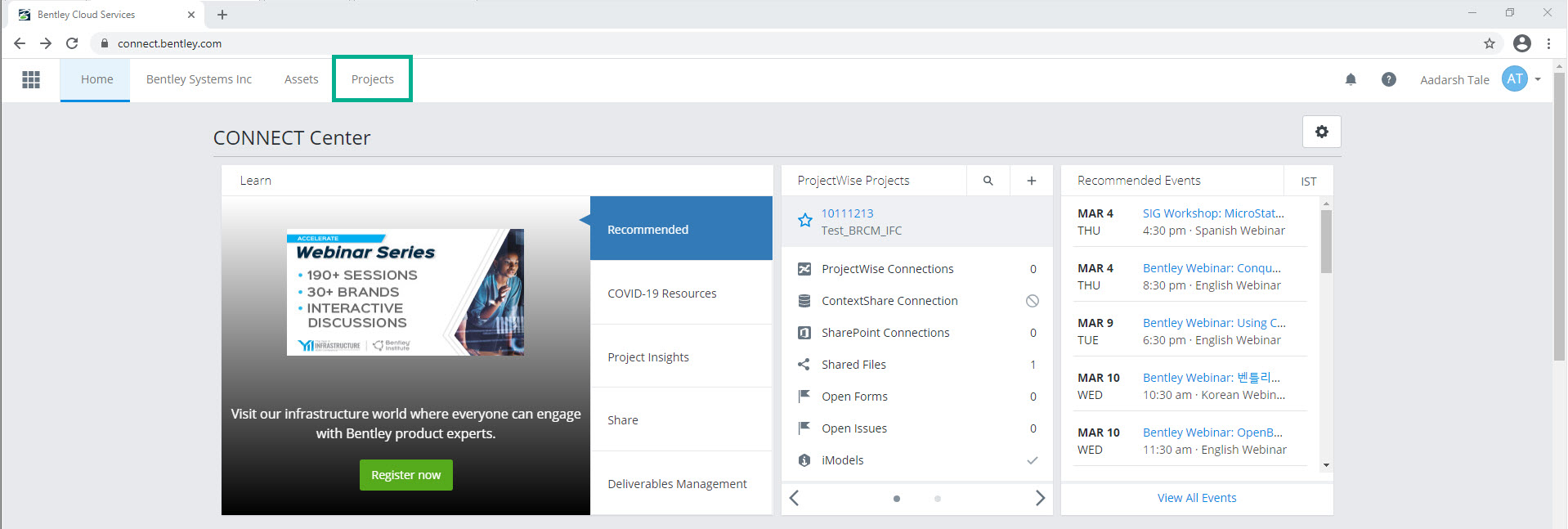
Task: Switch to the Home tab
Action: pyautogui.click(x=96, y=79)
